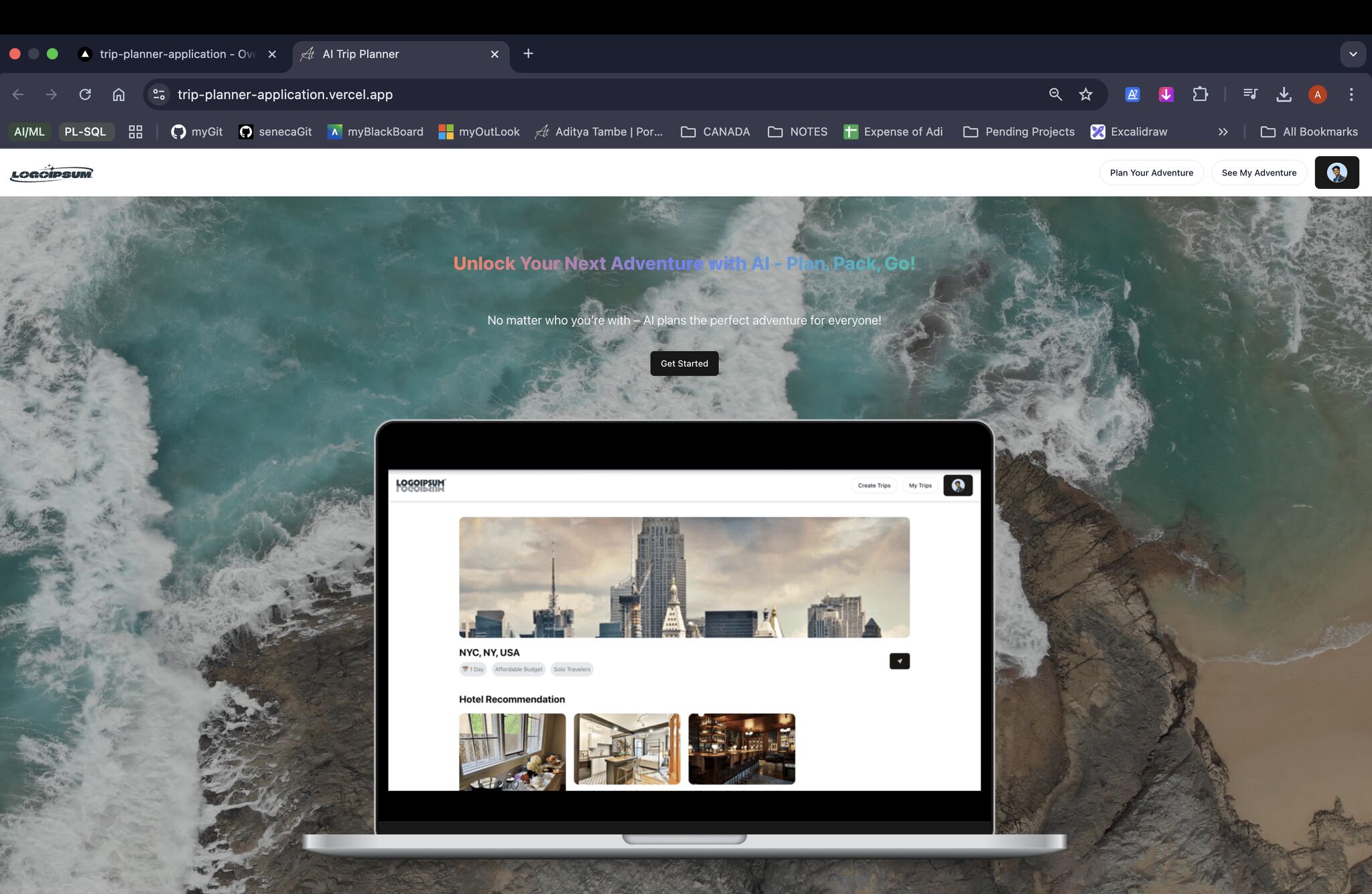Expand the PL-SQL tab group
The width and height of the screenshot is (1372, 894).
(86, 131)
